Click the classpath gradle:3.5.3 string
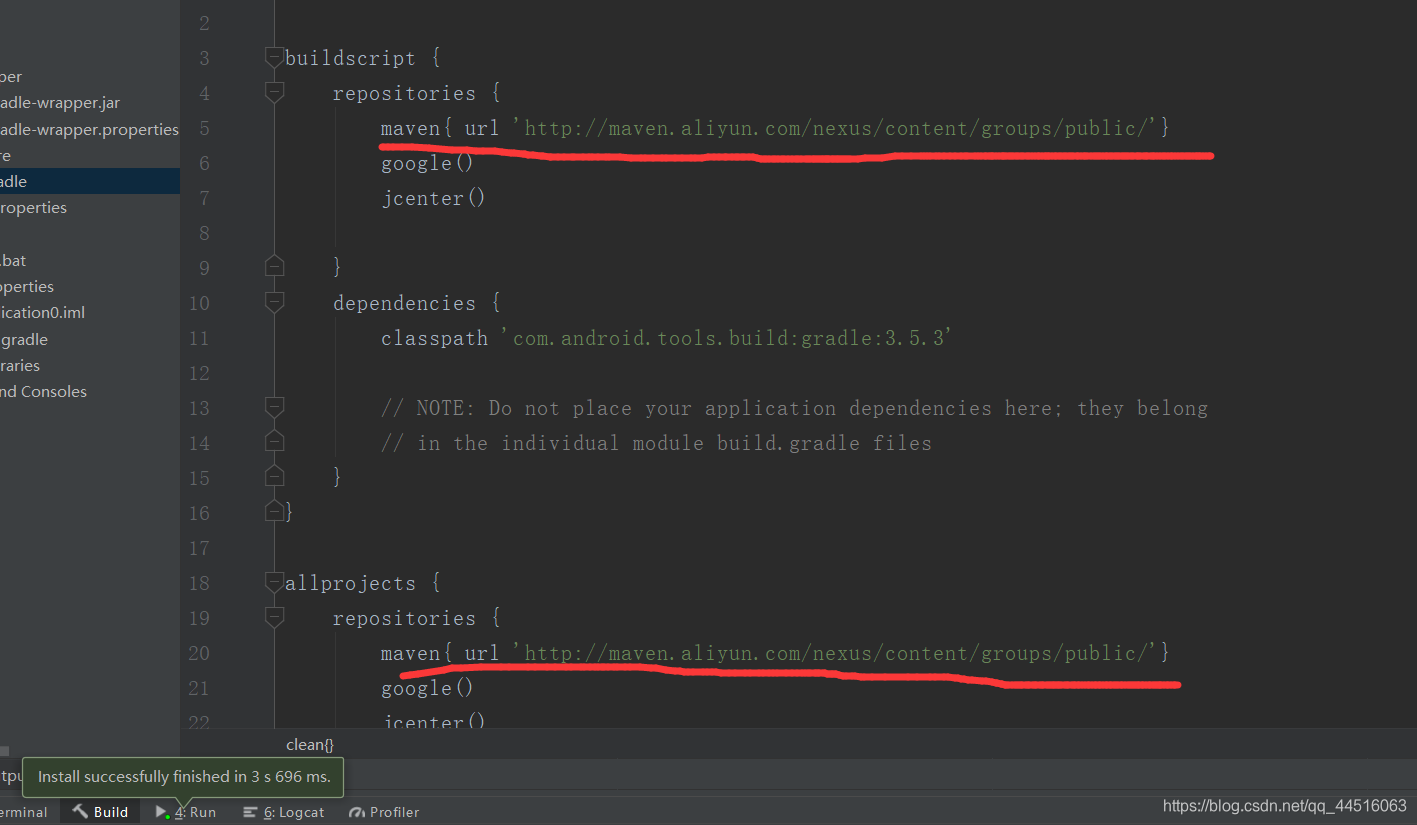The width and height of the screenshot is (1417, 825). click(726, 338)
